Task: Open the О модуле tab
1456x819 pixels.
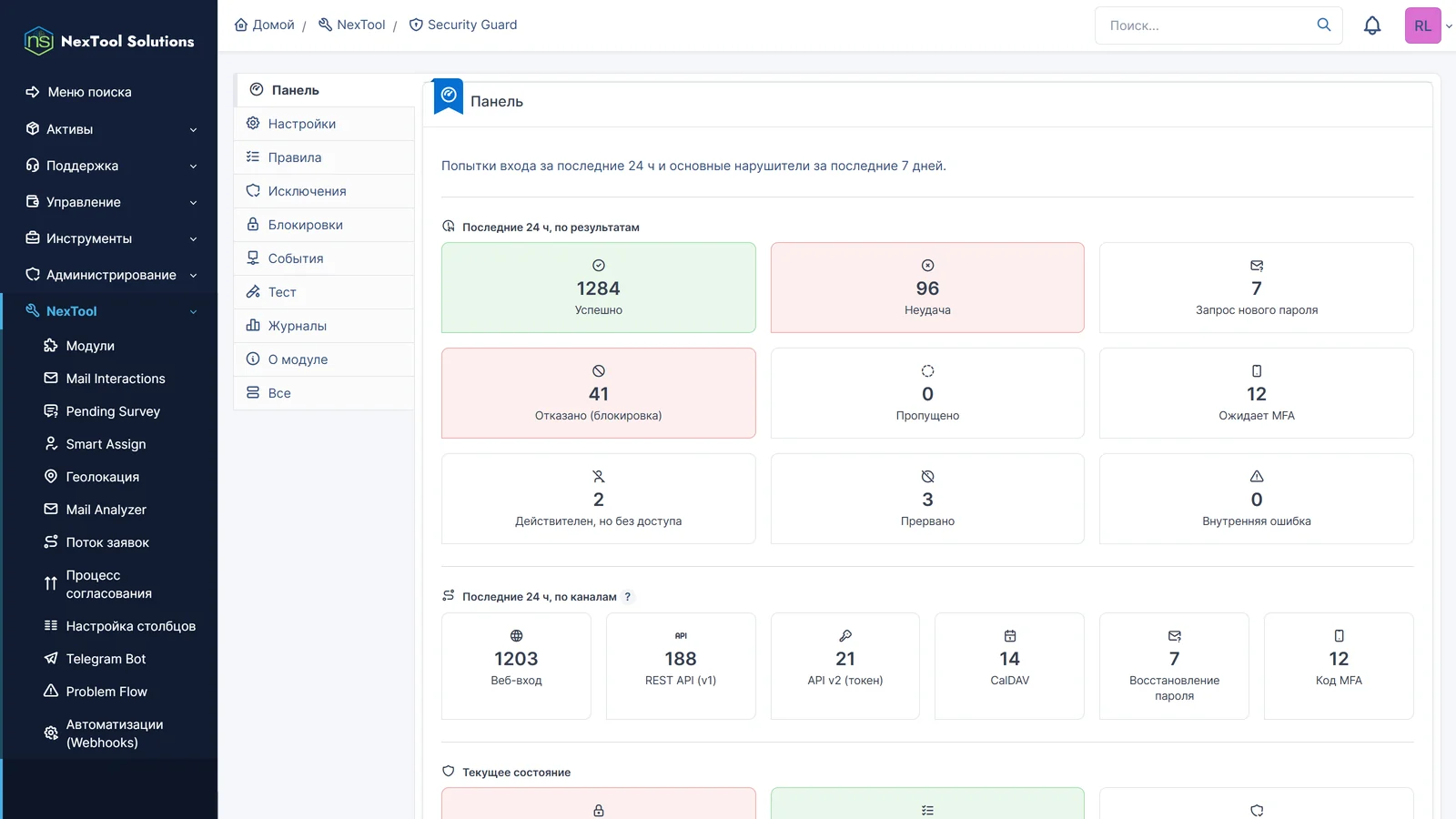Action: point(324,359)
